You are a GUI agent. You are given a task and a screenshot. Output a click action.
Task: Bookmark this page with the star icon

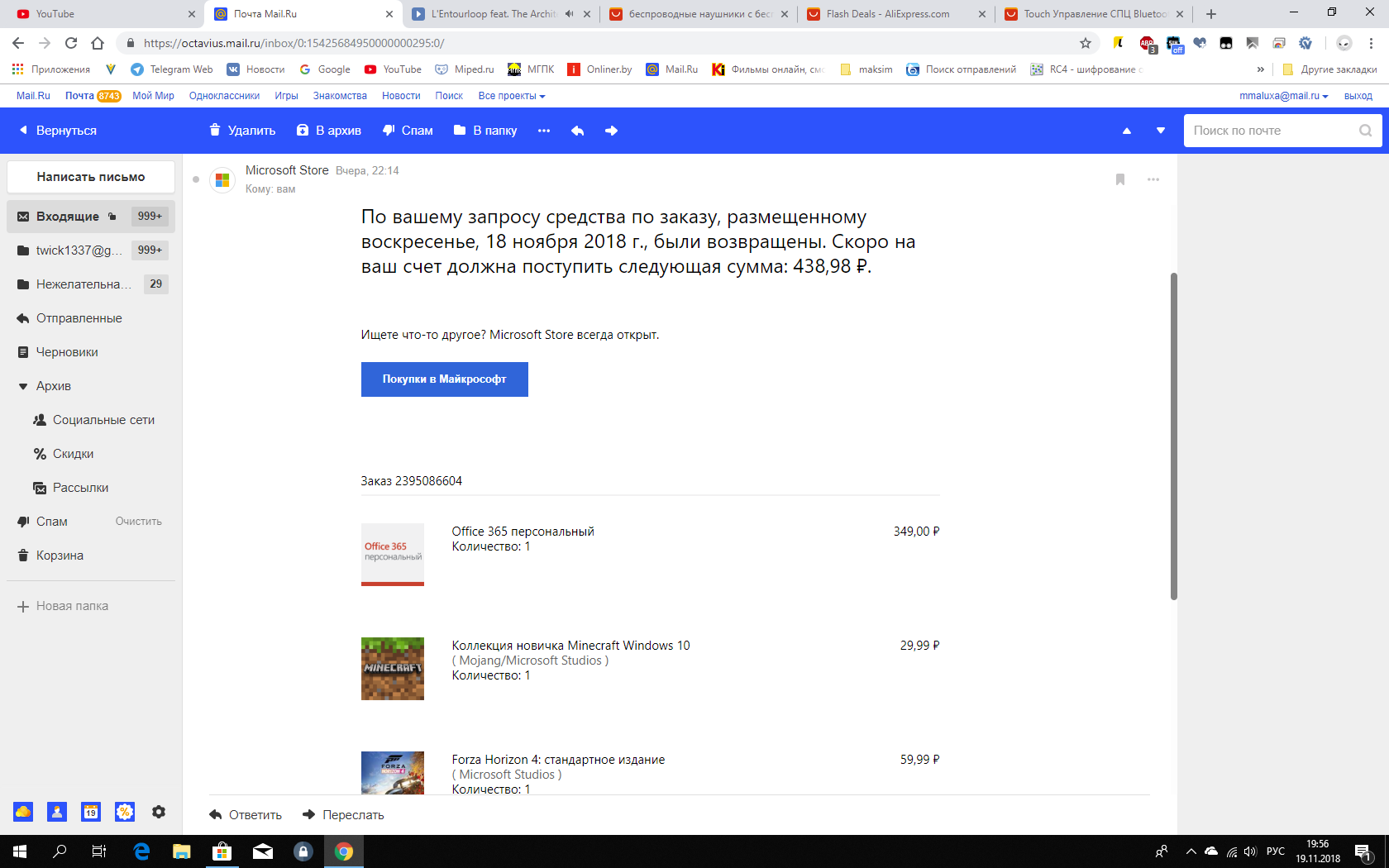(1086, 43)
